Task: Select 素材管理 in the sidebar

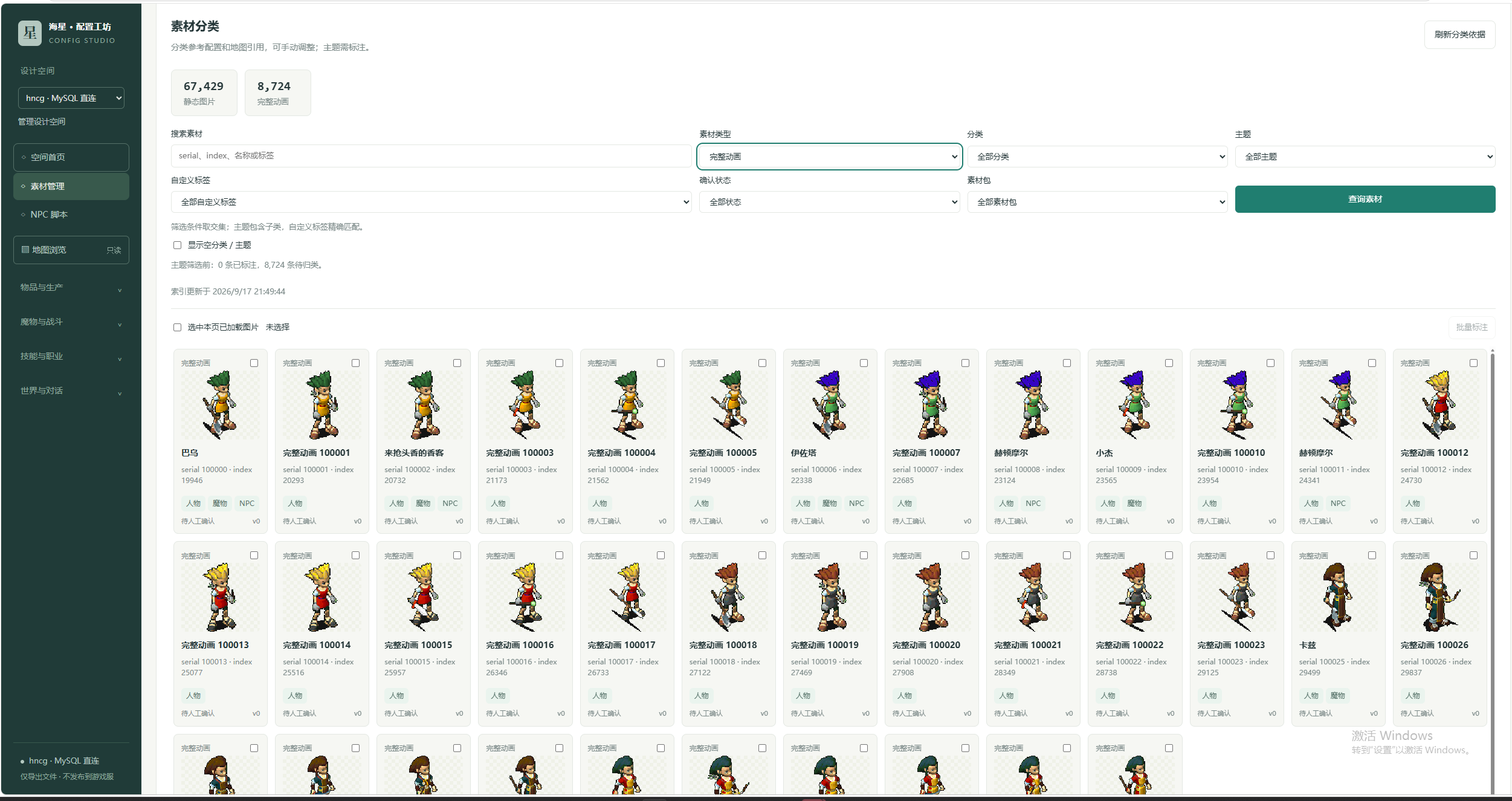Action: point(71,186)
